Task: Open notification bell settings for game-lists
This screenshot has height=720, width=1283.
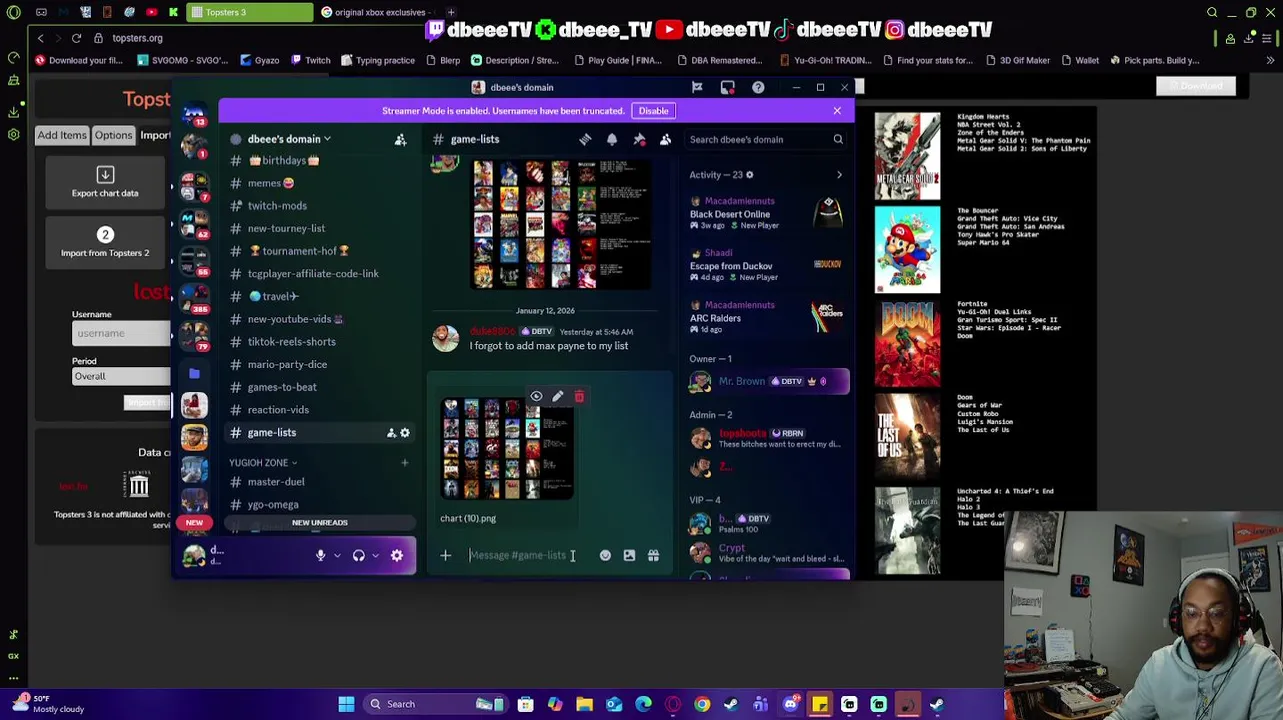Action: [x=612, y=140]
